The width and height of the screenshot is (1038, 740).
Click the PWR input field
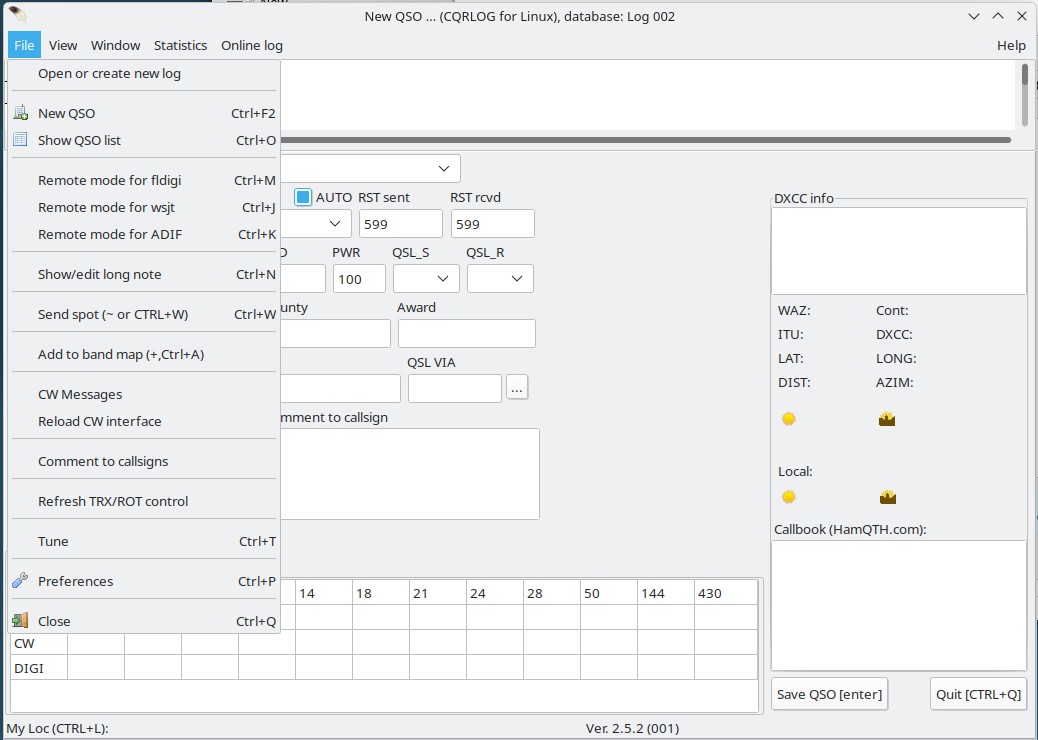(x=359, y=279)
